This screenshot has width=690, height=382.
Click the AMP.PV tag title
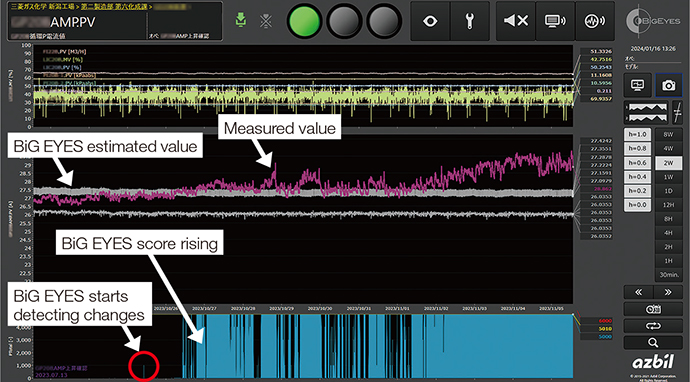[72, 22]
